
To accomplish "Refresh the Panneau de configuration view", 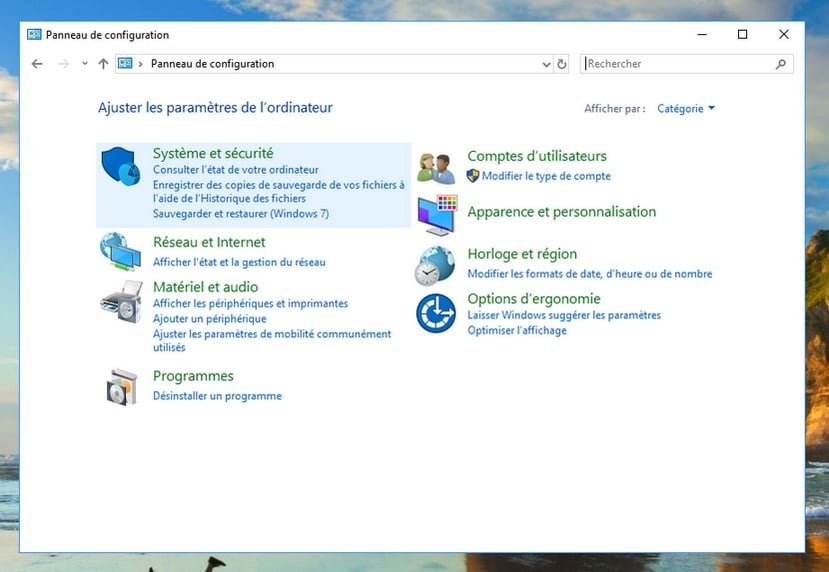I will (x=561, y=64).
